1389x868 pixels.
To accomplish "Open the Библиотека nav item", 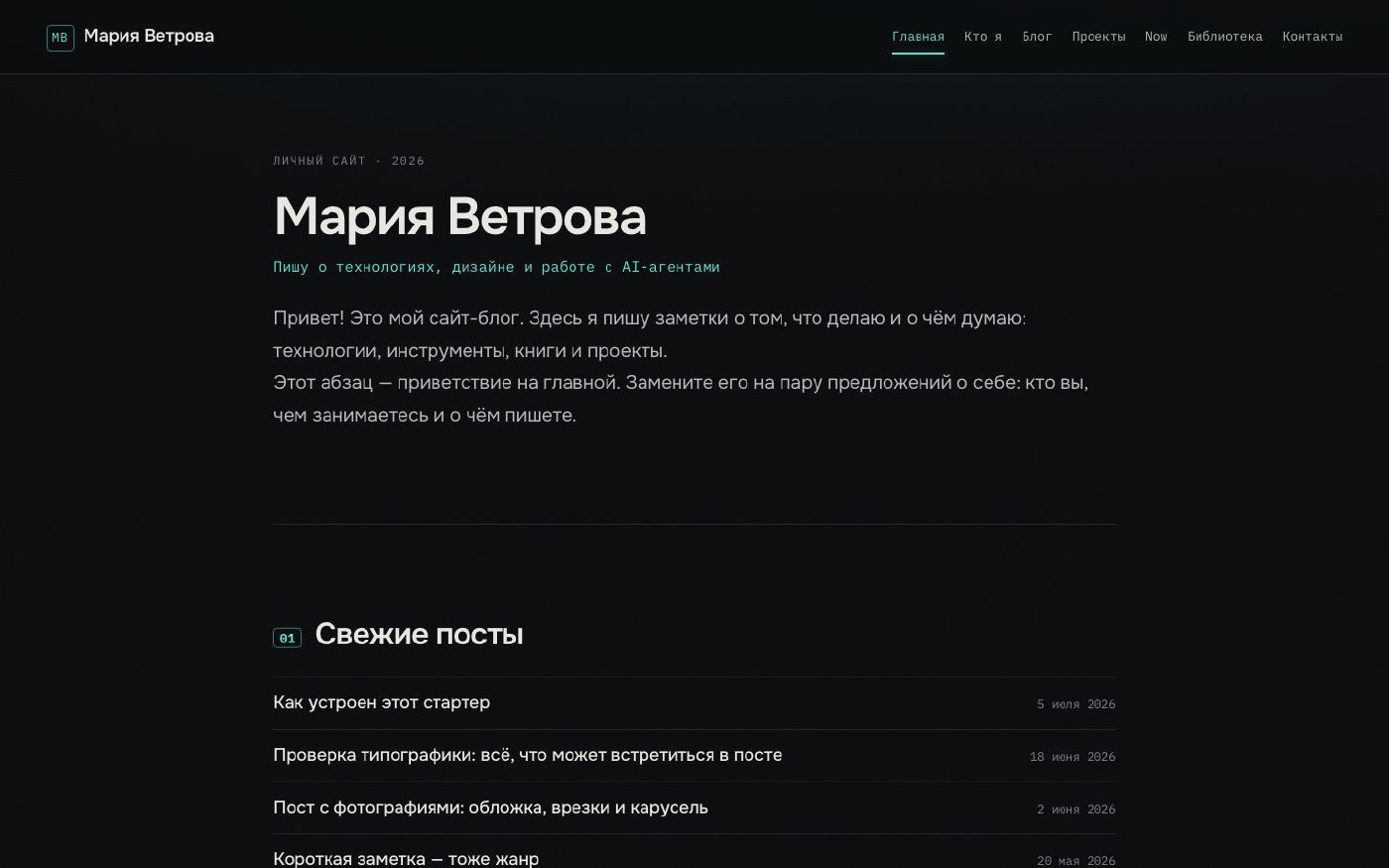I will (x=1225, y=37).
